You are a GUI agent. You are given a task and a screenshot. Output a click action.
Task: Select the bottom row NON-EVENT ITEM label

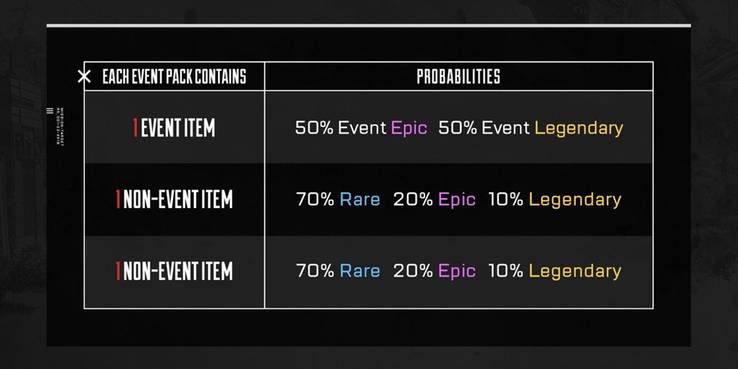click(x=174, y=271)
